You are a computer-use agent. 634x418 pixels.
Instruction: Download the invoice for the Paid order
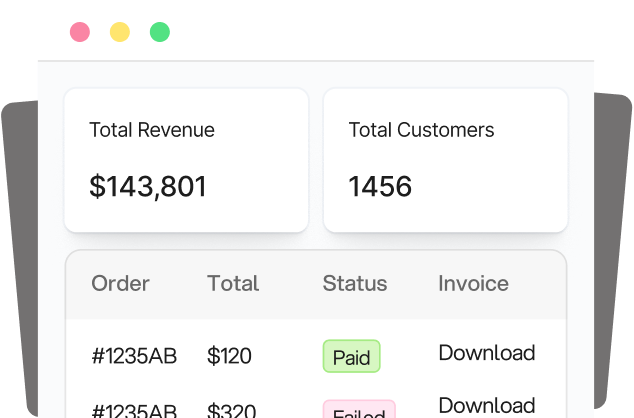pyautogui.click(x=486, y=353)
